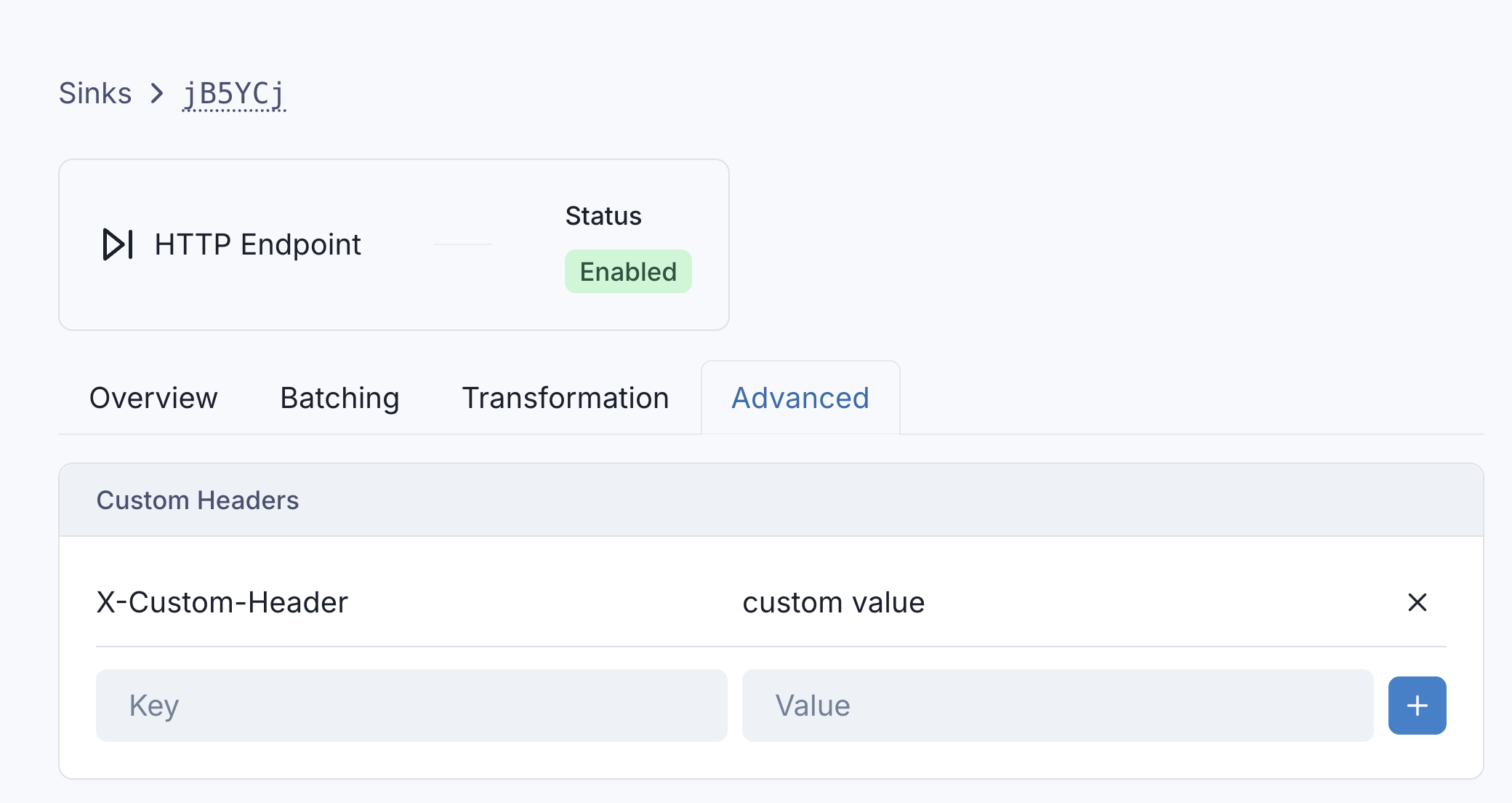Screen dimensions: 1512x803
Task: Click the blue plus add-header button
Action: point(1417,706)
